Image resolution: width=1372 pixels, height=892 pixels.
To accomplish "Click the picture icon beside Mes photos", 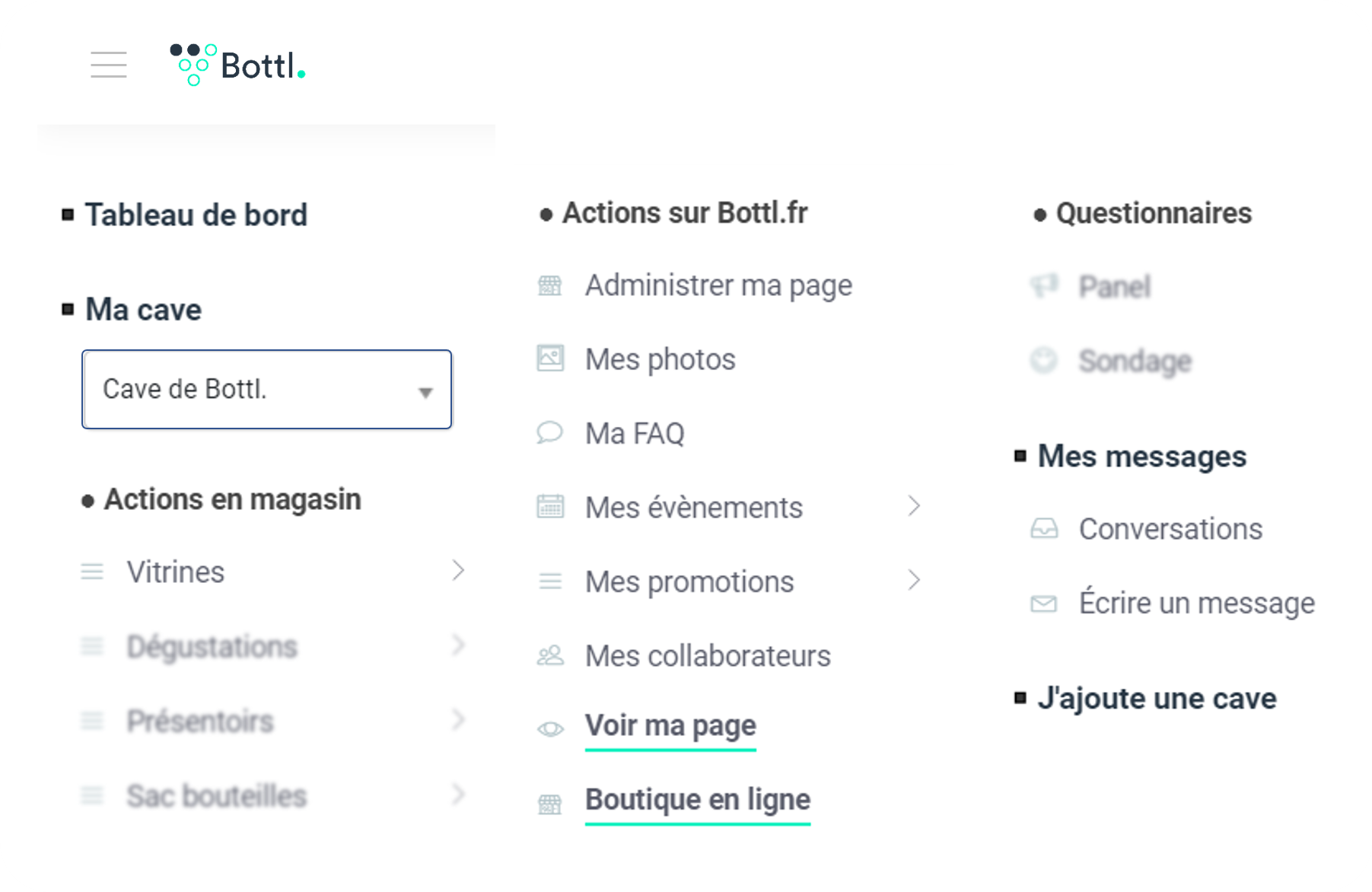I will (x=550, y=358).
